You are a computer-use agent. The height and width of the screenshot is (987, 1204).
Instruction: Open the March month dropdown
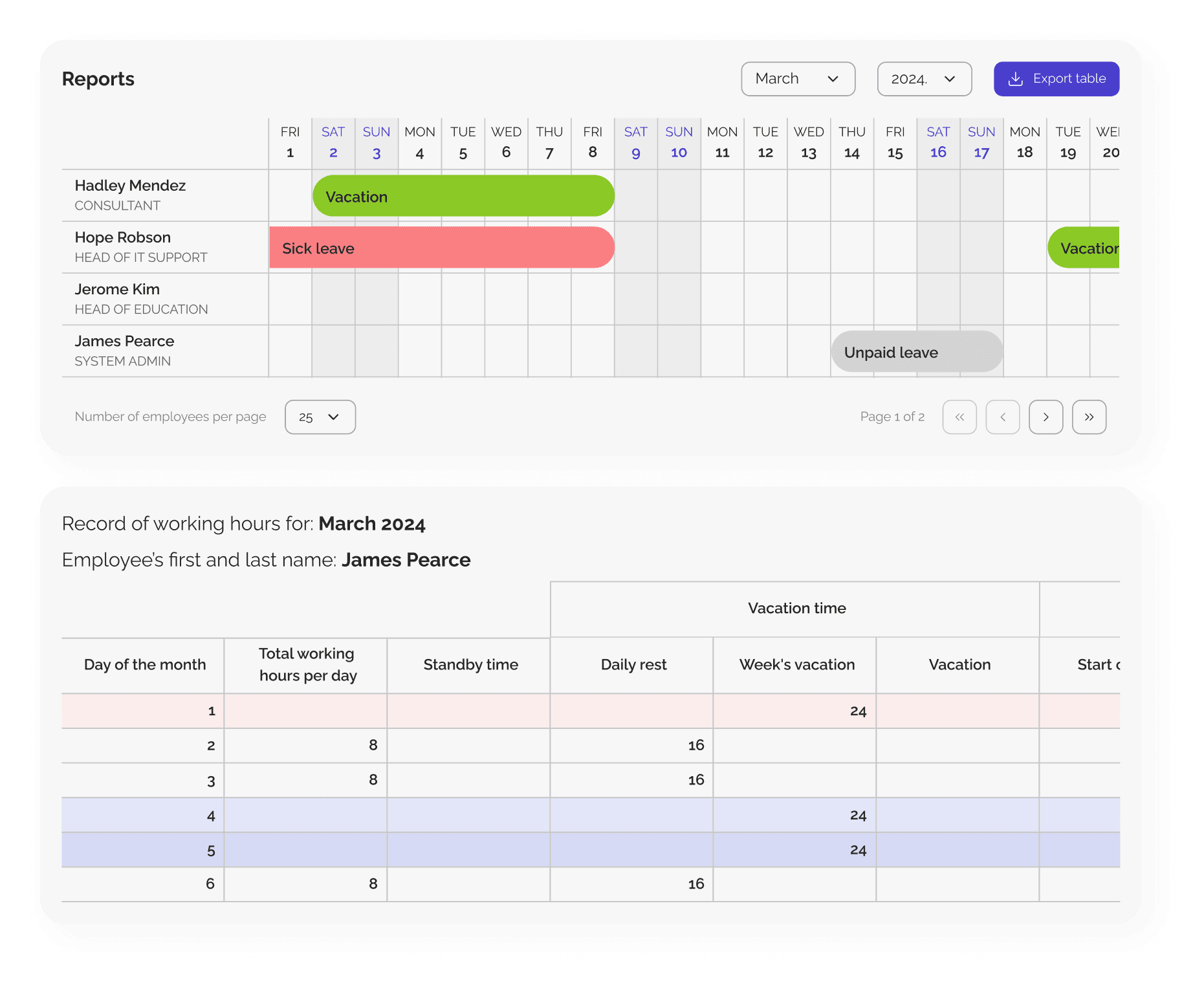[x=798, y=78]
